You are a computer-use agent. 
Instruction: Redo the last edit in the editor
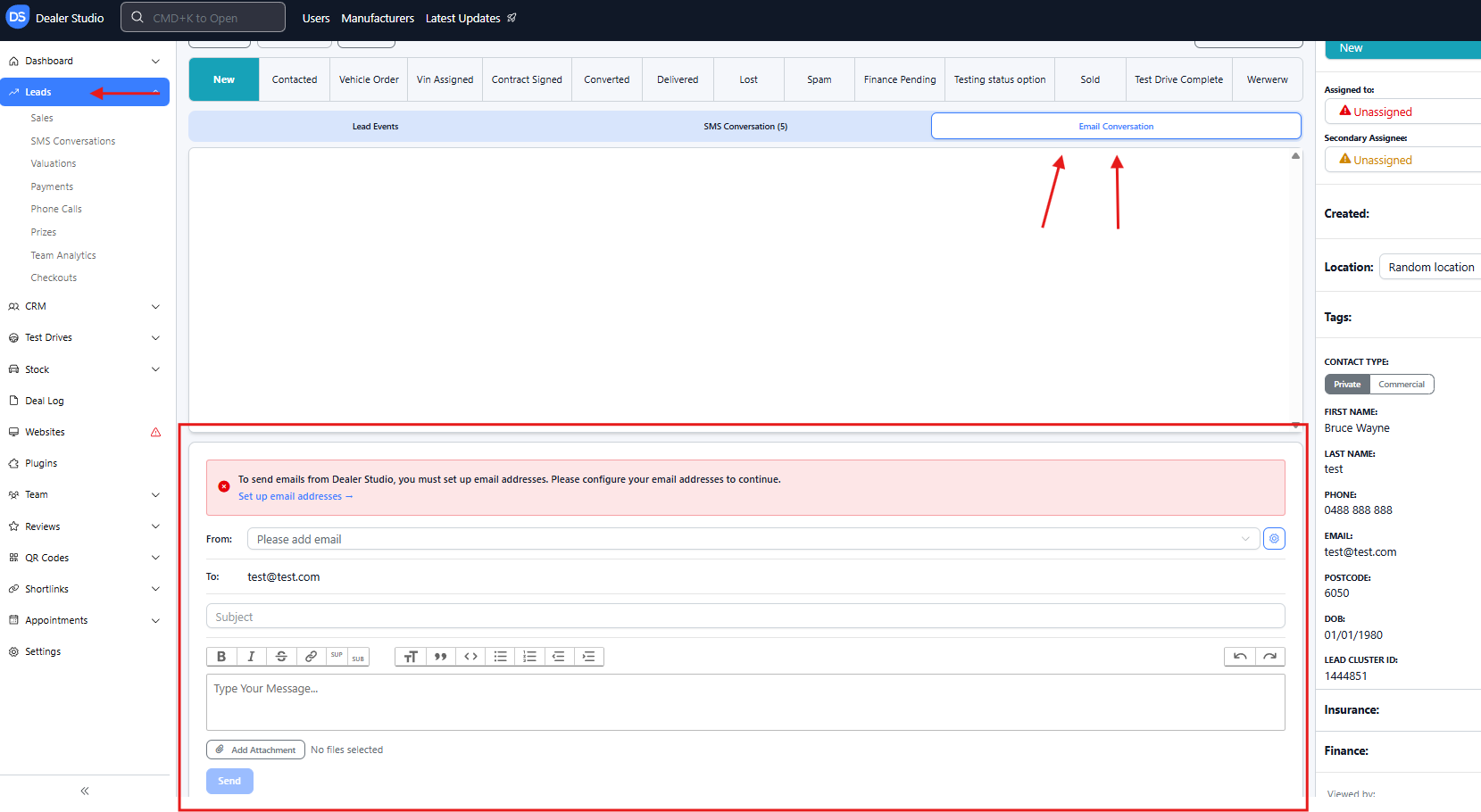(1270, 657)
